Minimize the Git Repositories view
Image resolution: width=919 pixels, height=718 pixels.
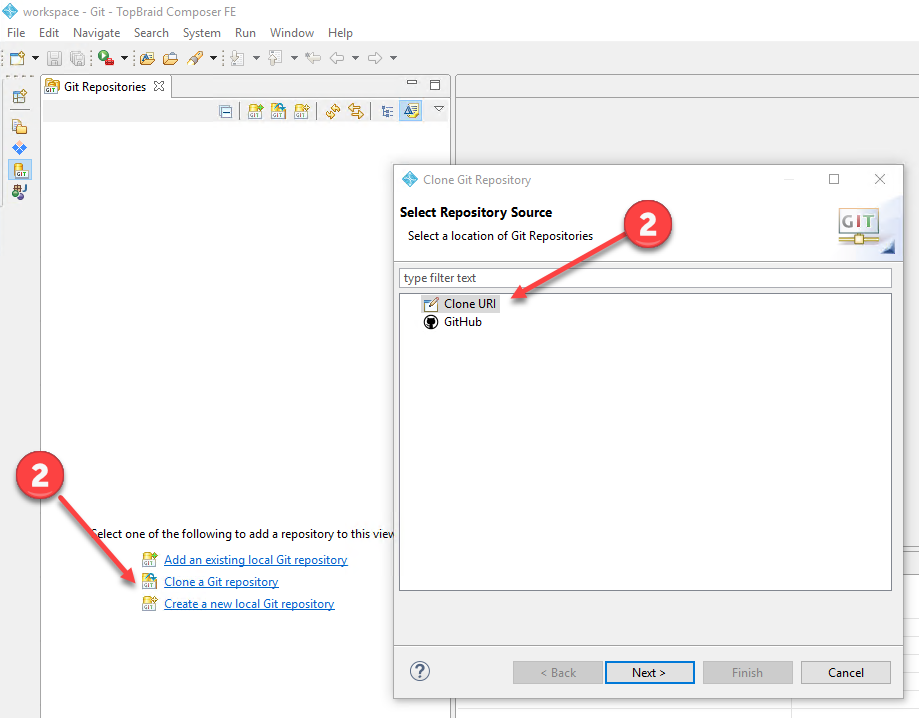[x=412, y=83]
